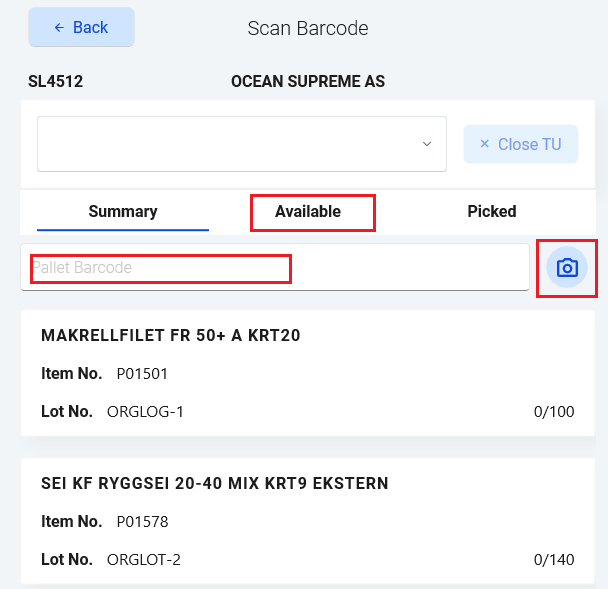The image size is (608, 589).
Task: Click the 0/140 picked quantity
Action: coord(554,560)
